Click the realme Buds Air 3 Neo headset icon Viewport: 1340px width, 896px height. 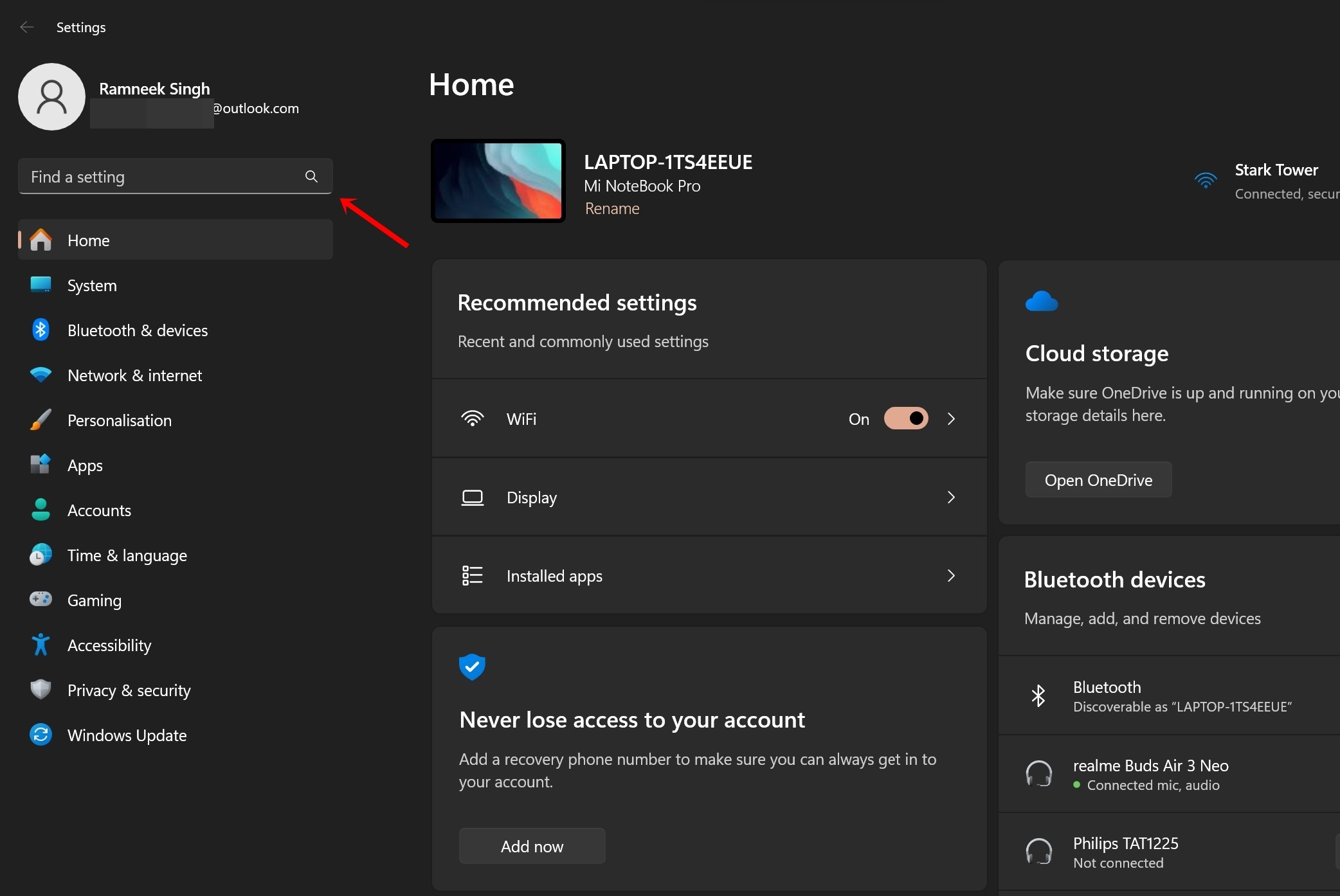1039,775
